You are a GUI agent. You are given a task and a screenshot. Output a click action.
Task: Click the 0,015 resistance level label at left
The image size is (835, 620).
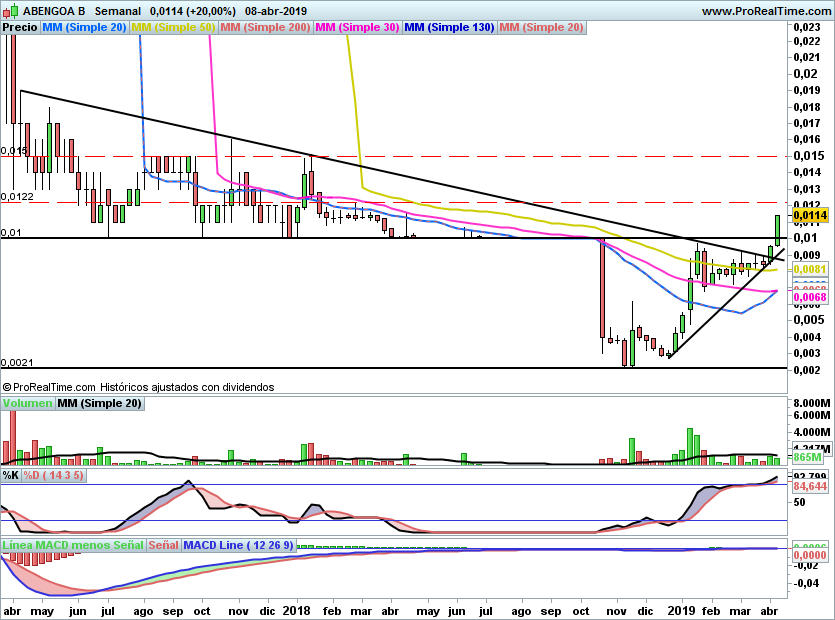point(14,151)
